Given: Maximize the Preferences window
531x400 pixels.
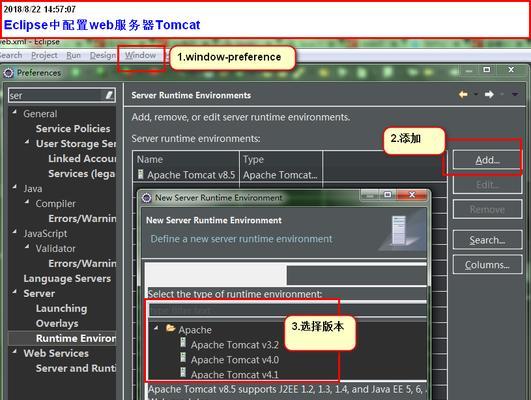Looking at the screenshot, I should click(x=487, y=70).
